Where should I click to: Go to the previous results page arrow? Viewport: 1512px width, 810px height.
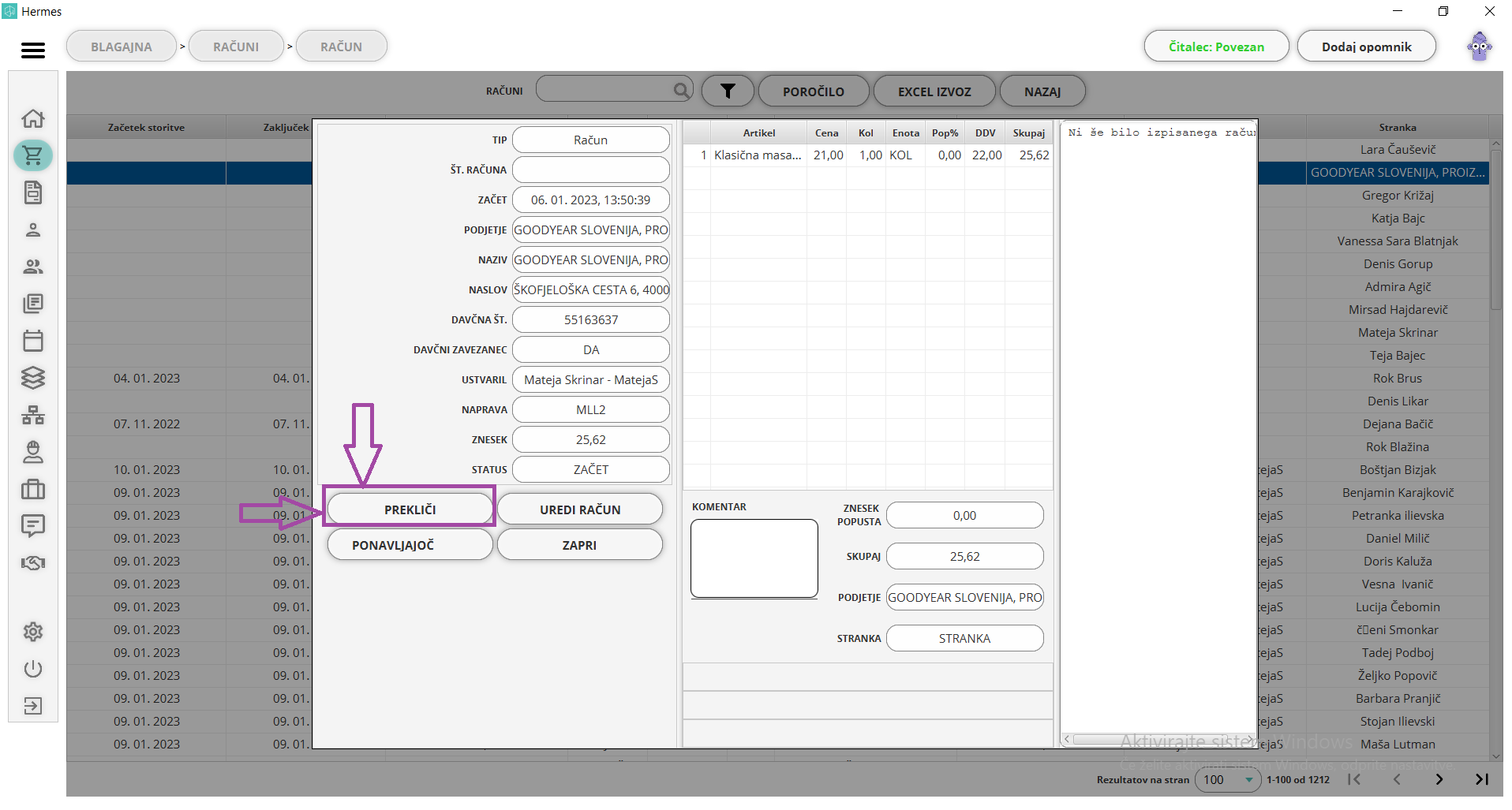(1397, 779)
